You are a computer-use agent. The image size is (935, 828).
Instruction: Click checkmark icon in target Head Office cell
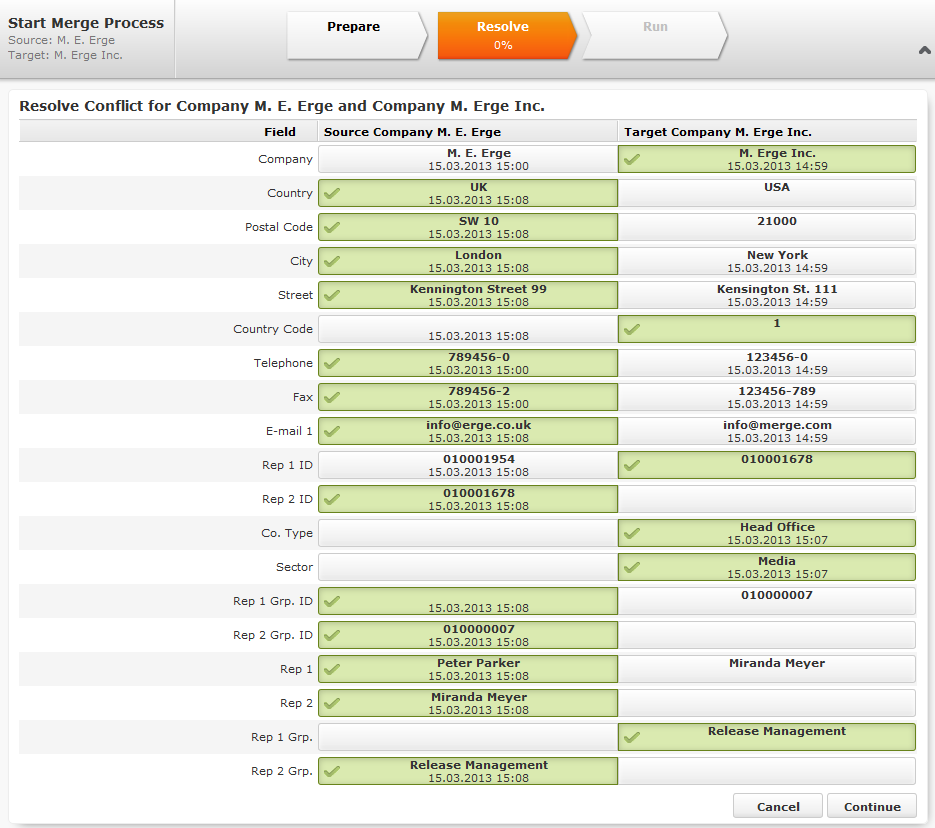click(x=632, y=533)
